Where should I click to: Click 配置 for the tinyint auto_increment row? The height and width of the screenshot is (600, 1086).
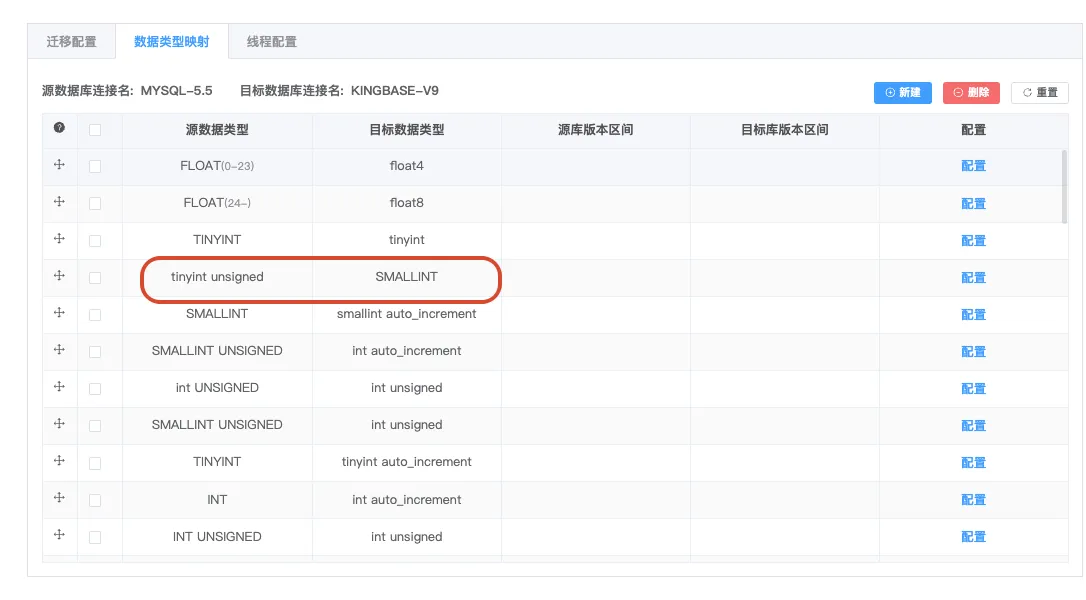click(x=973, y=462)
